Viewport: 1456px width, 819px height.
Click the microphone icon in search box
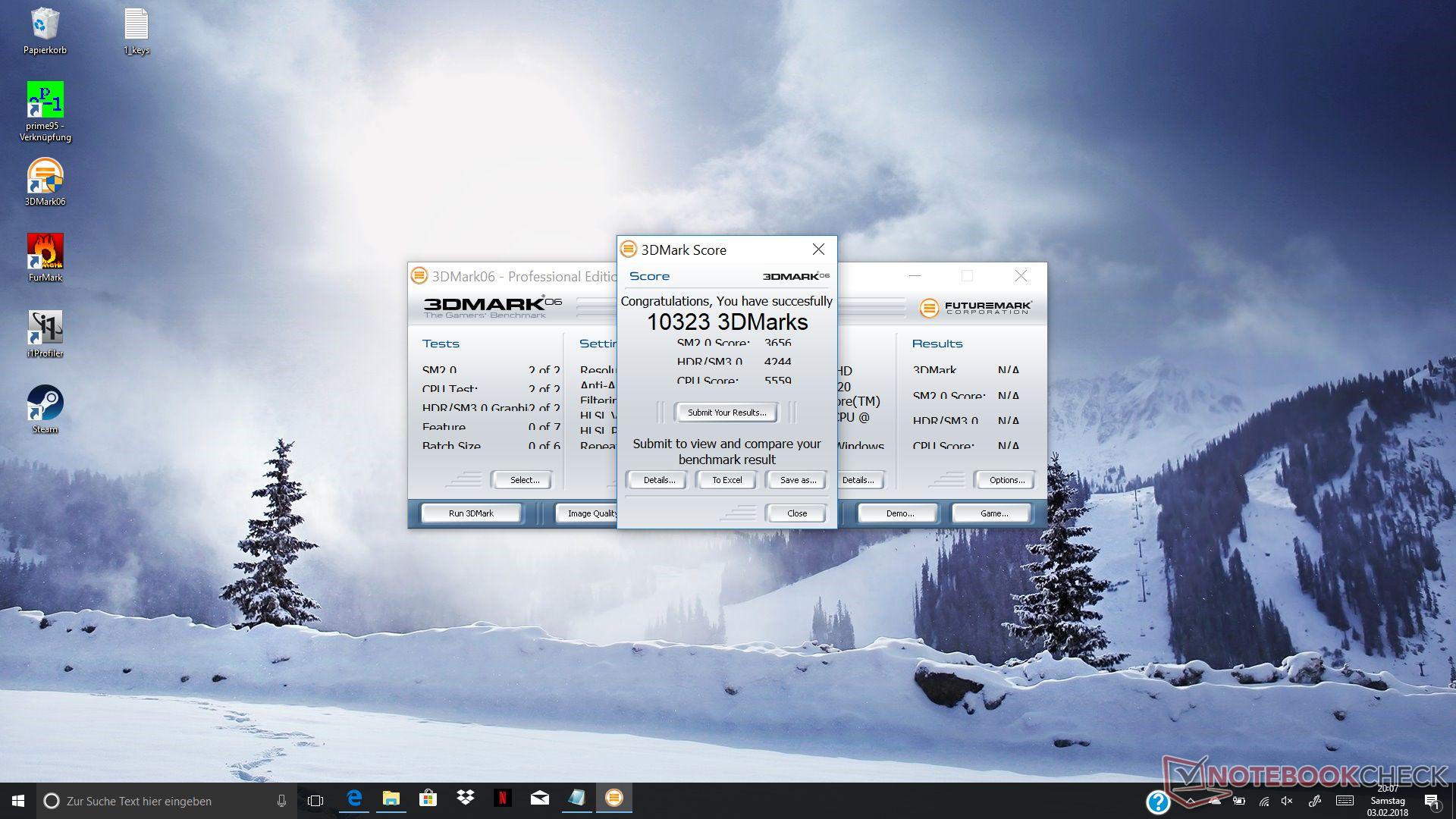(x=281, y=801)
